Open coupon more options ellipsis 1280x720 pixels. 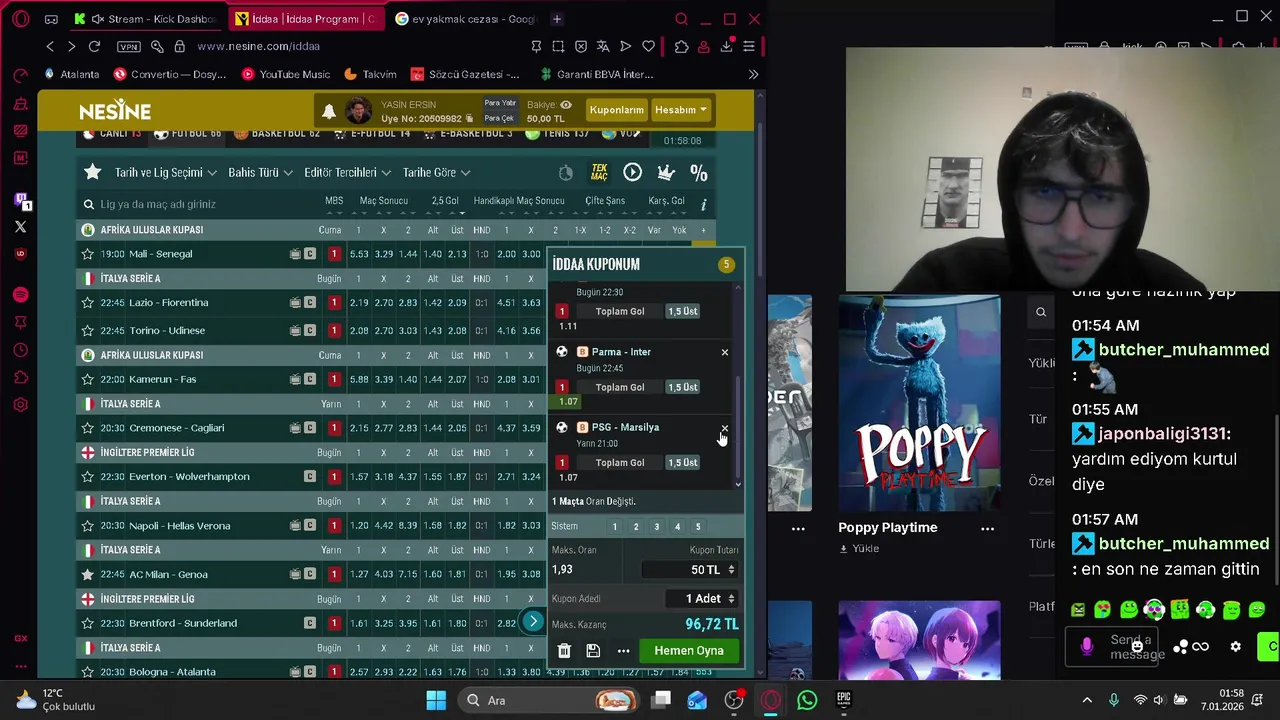click(623, 651)
